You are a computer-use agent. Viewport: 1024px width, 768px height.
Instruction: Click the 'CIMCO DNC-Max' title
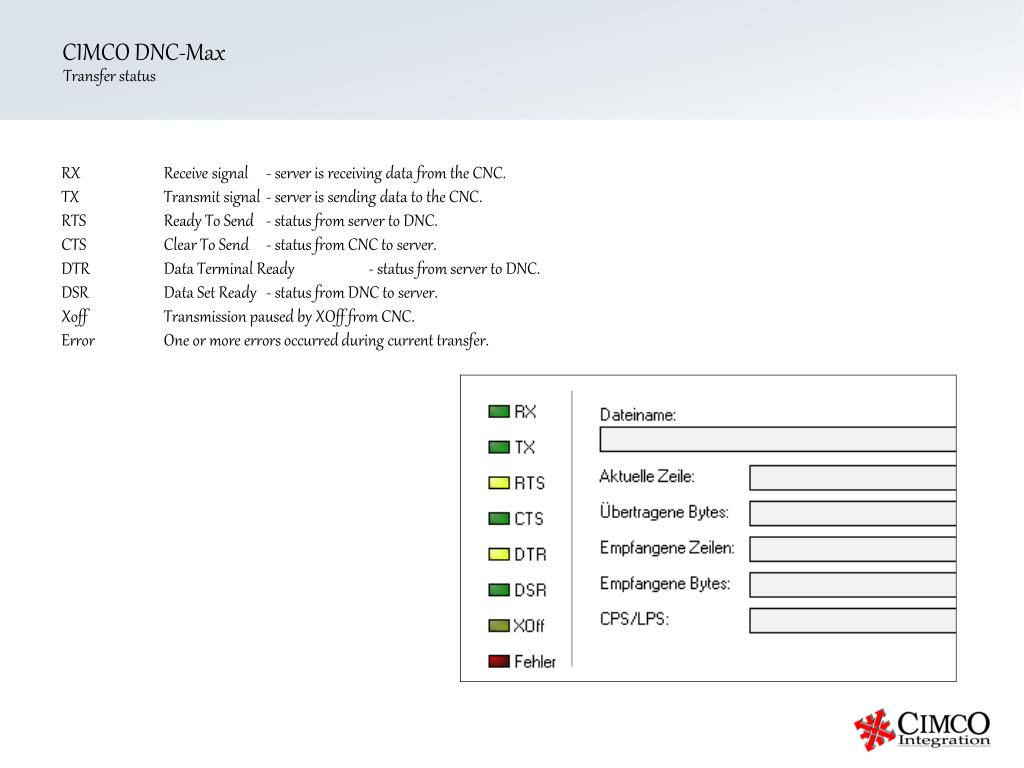(144, 52)
